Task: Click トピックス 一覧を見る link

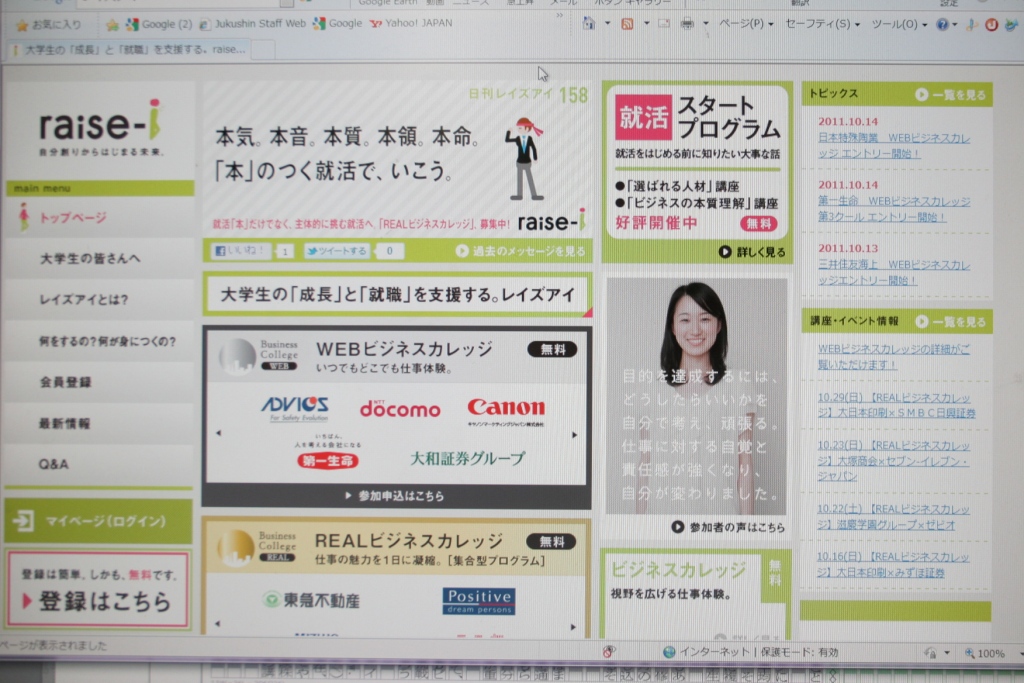Action: pos(950,95)
